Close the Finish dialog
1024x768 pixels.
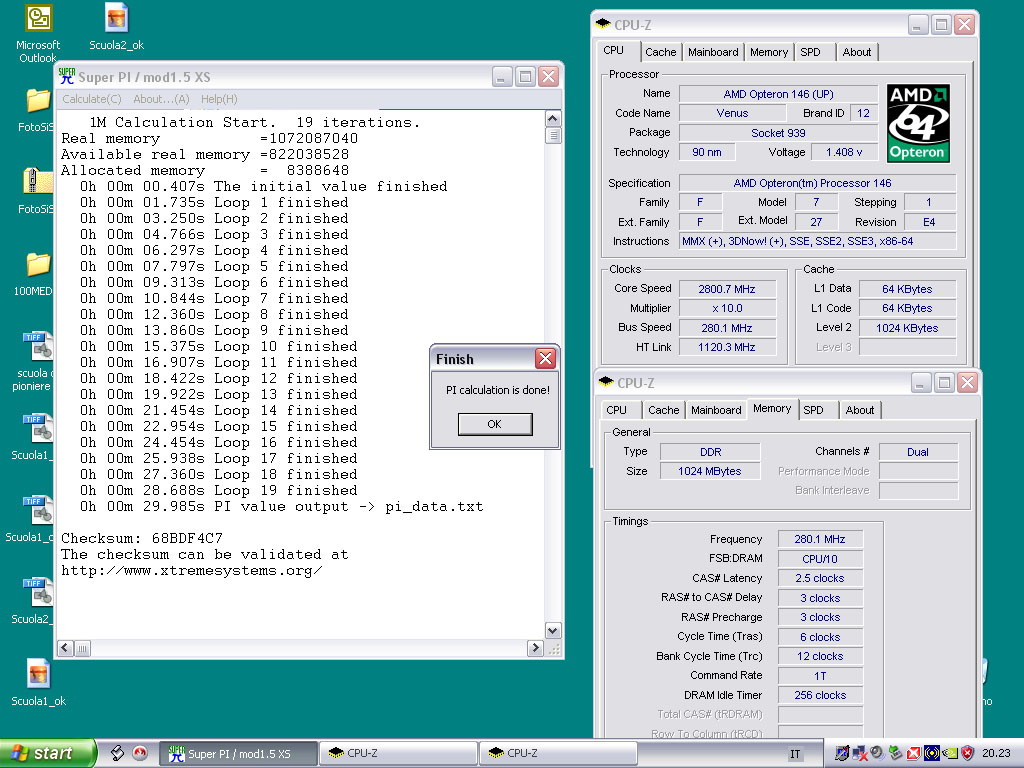tap(545, 358)
